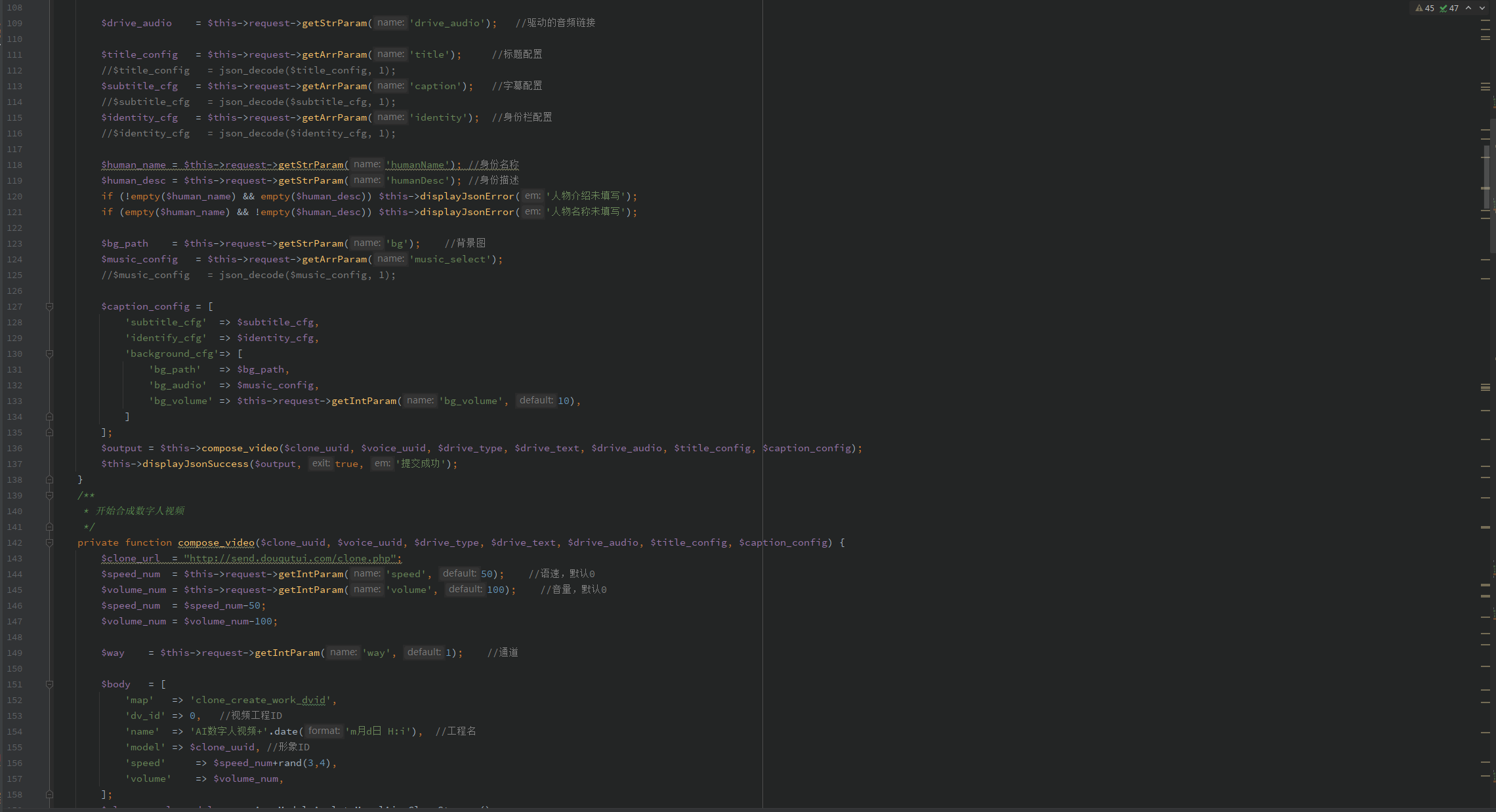The height and width of the screenshot is (812, 1496).
Task: Collapse the compose_video function on line 142
Action: 49,542
